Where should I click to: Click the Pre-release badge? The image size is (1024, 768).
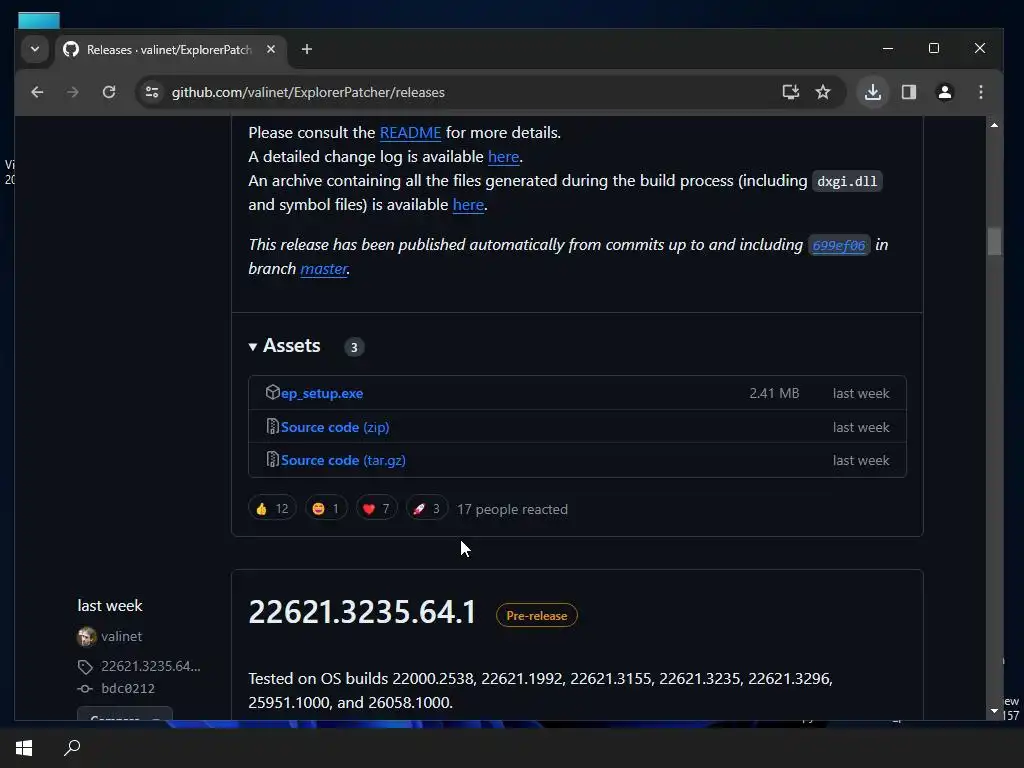tap(537, 615)
